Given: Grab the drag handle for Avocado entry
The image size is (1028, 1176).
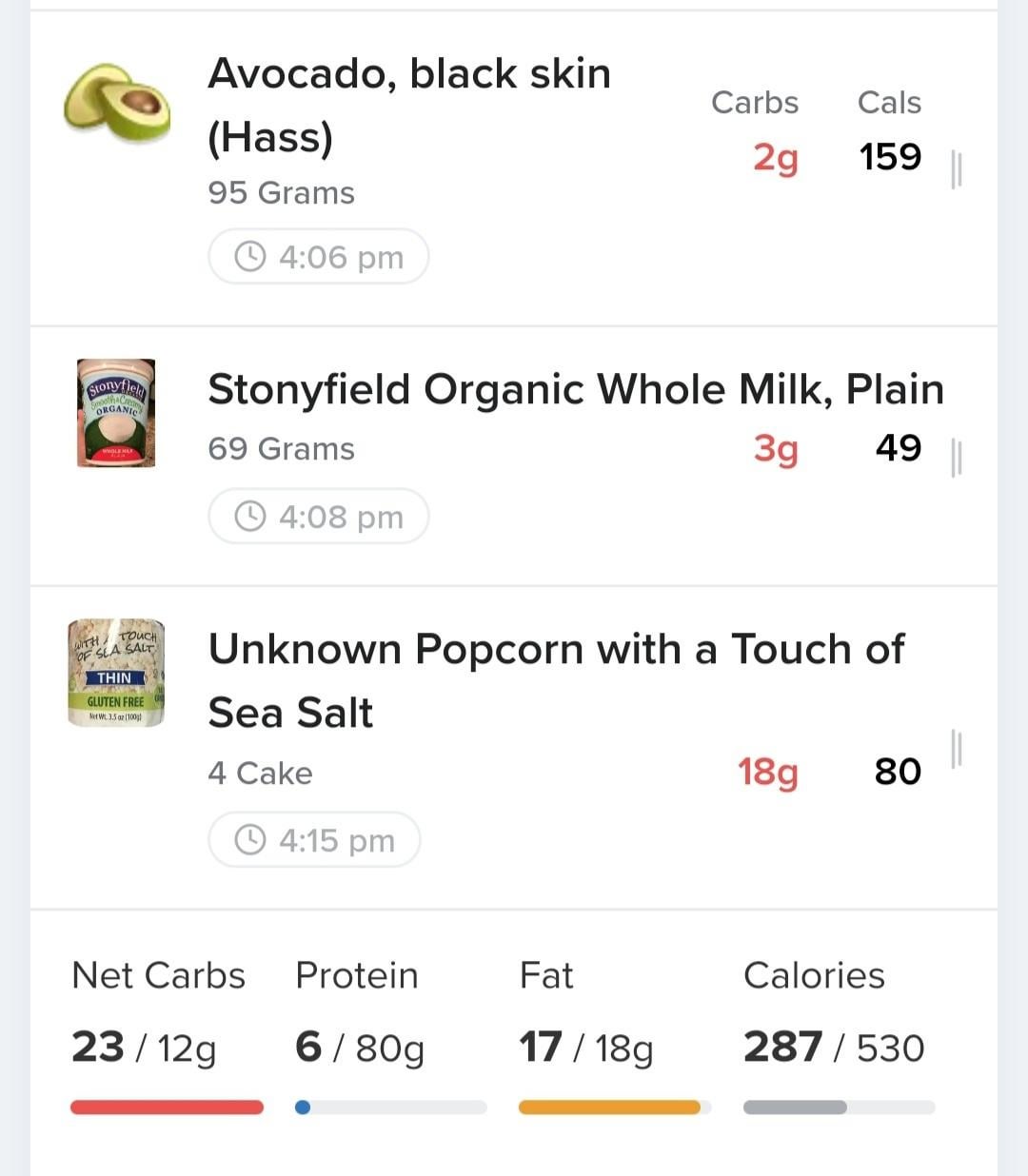Looking at the screenshot, I should 957,168.
